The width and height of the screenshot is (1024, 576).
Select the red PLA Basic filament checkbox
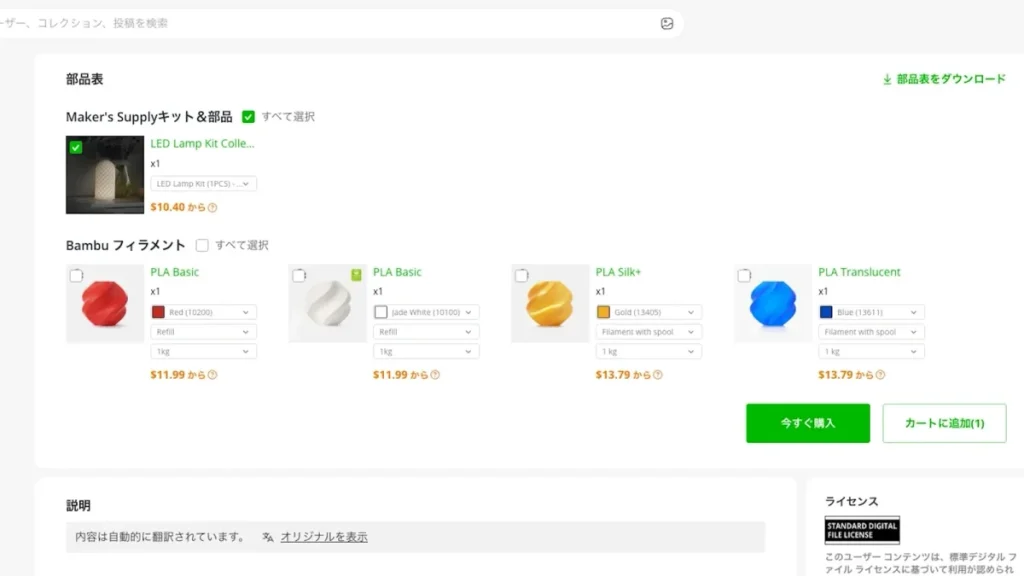[76, 276]
